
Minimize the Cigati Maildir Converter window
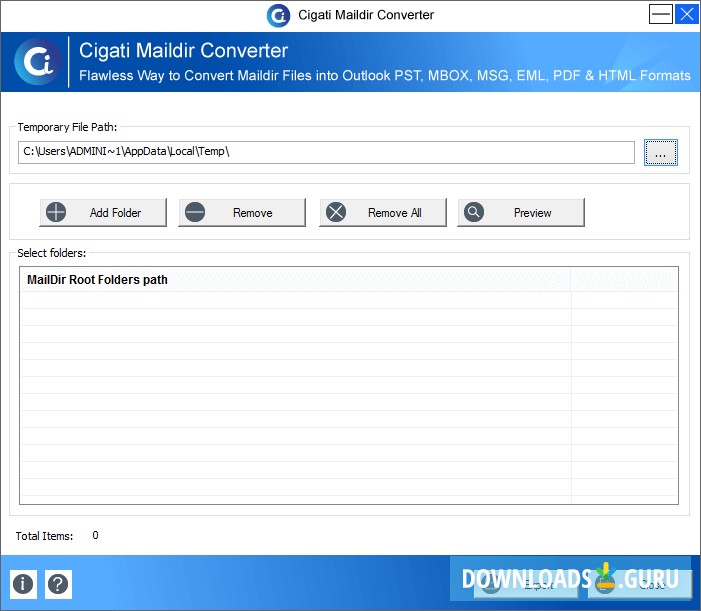tap(661, 14)
